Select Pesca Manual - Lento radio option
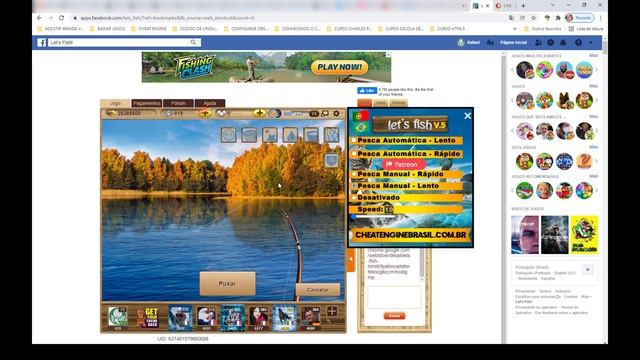 pyautogui.click(x=354, y=186)
